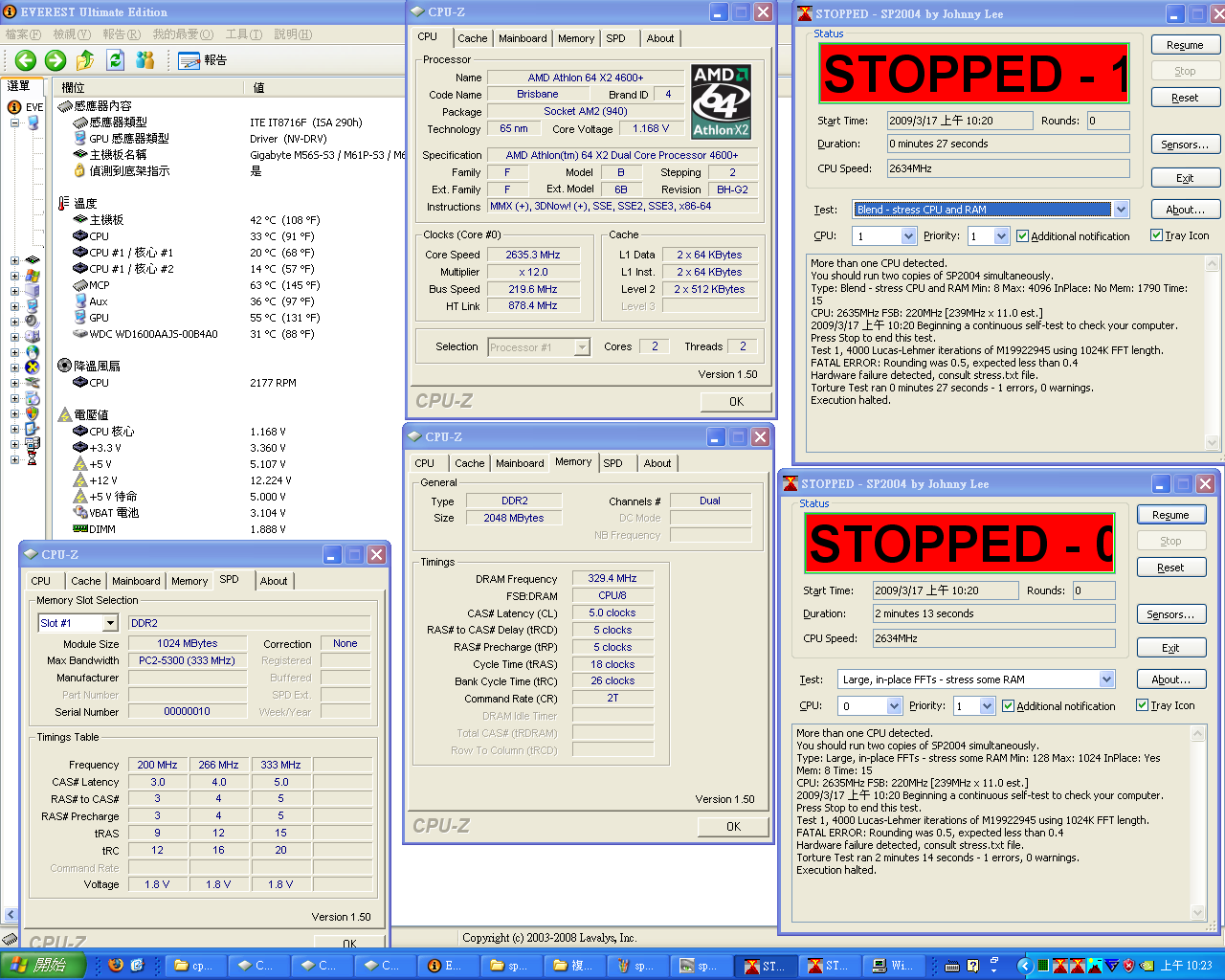Expand the Windows flag node in EVEREST tree
The height and width of the screenshot is (980, 1225).
pyautogui.click(x=14, y=276)
